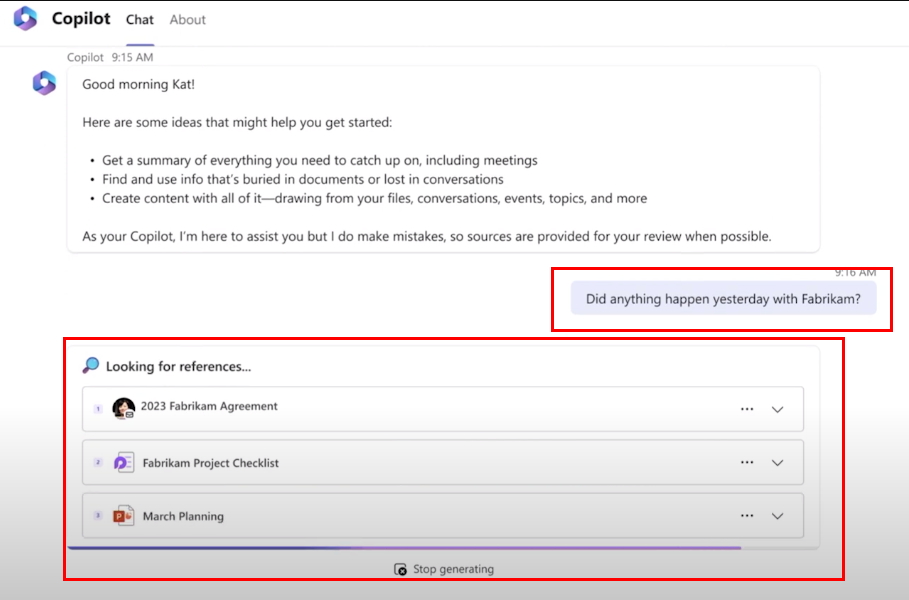Click the 'Looking for references...' status text
Viewport: 909px width, 600px height.
tap(179, 366)
